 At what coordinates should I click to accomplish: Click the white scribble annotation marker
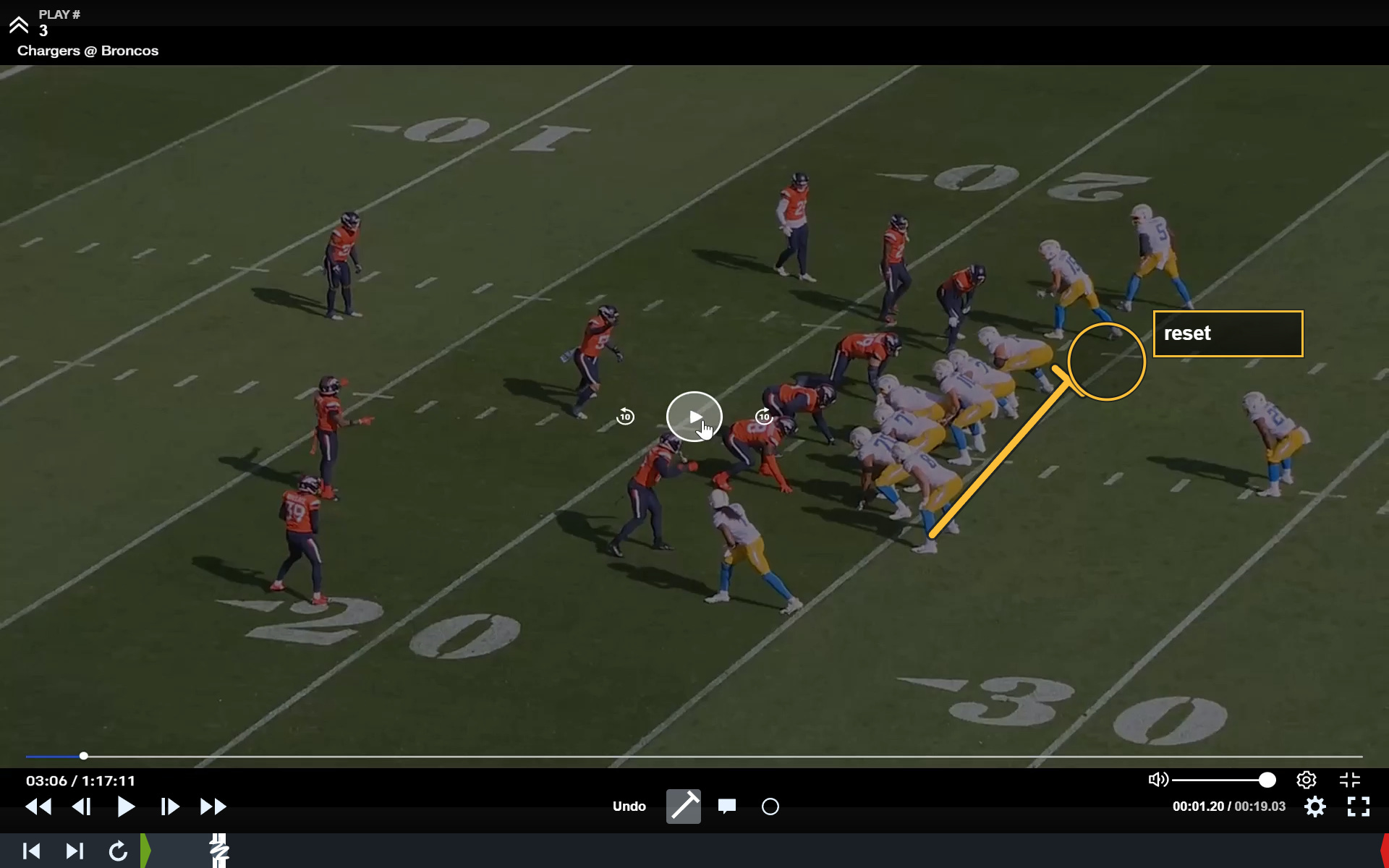point(219,851)
